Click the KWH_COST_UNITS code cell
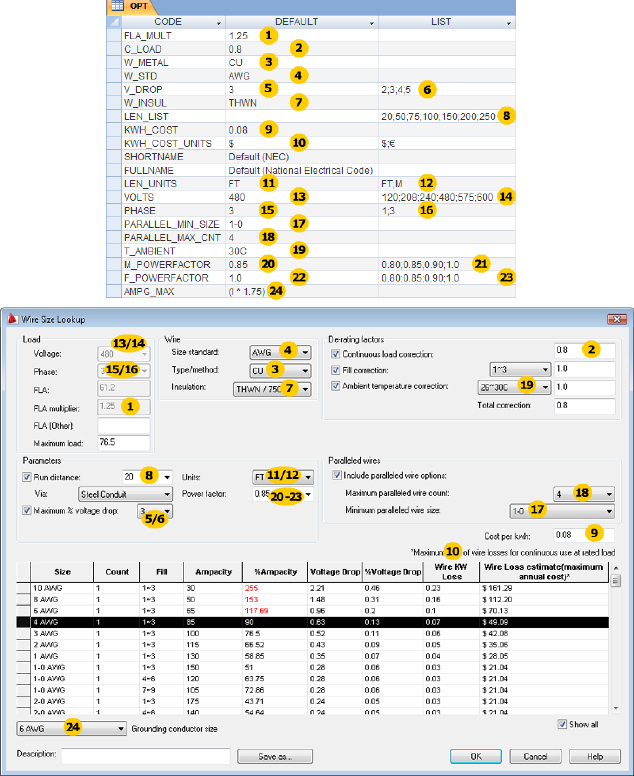Screen dimensions: 634x776 point(174,144)
